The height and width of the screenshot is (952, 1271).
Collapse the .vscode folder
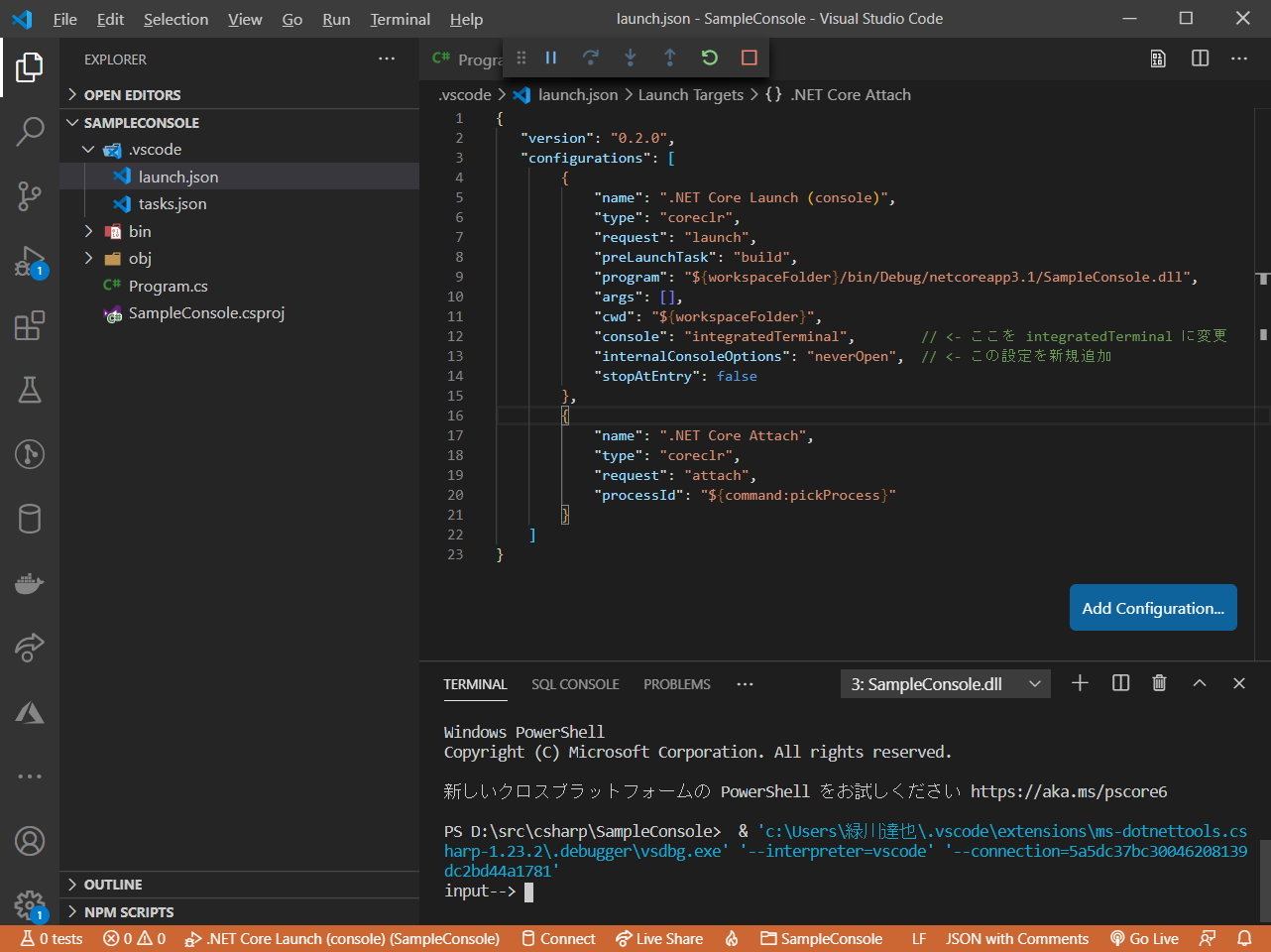[x=239, y=150]
